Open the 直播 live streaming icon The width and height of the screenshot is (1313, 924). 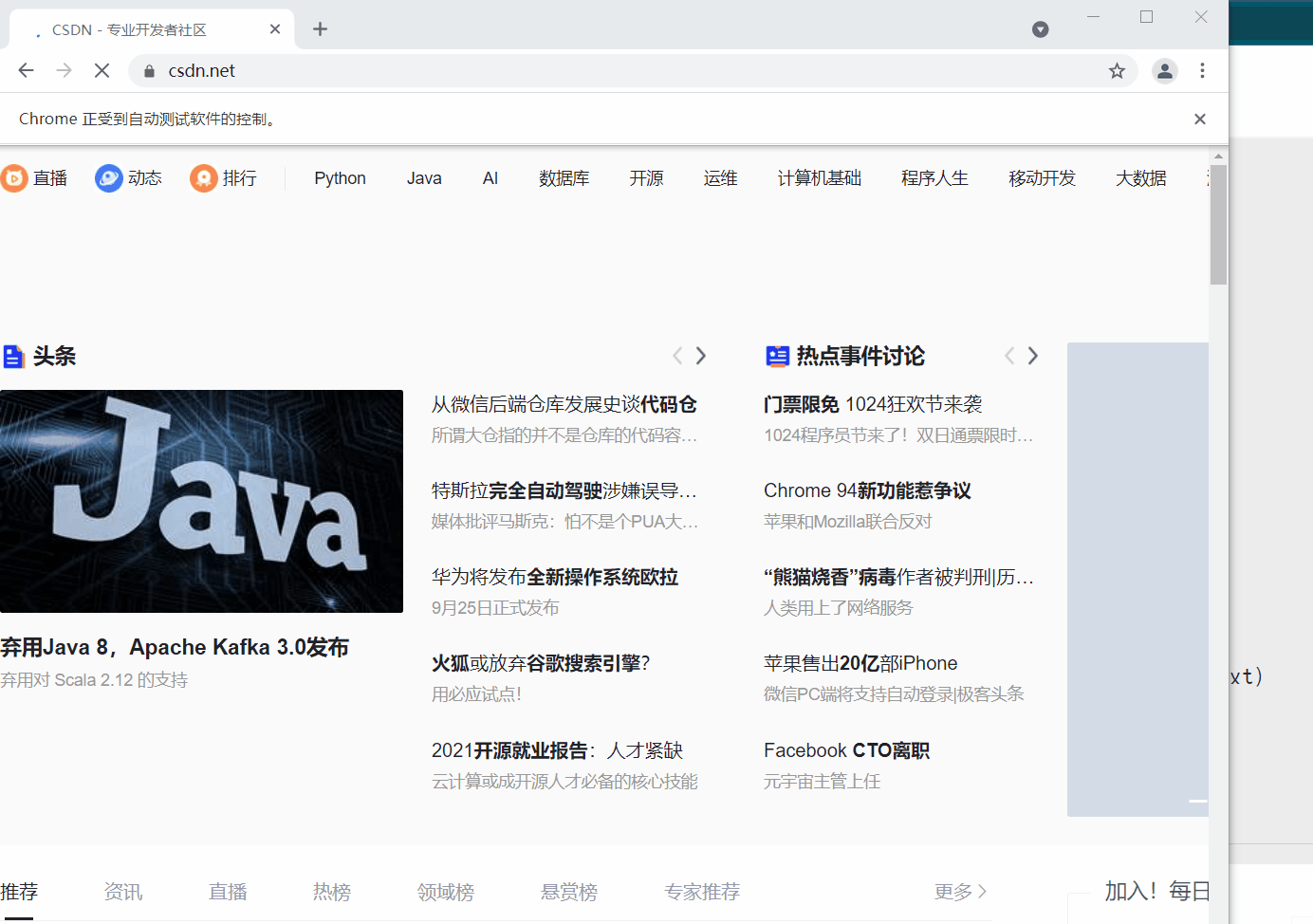pos(13,177)
